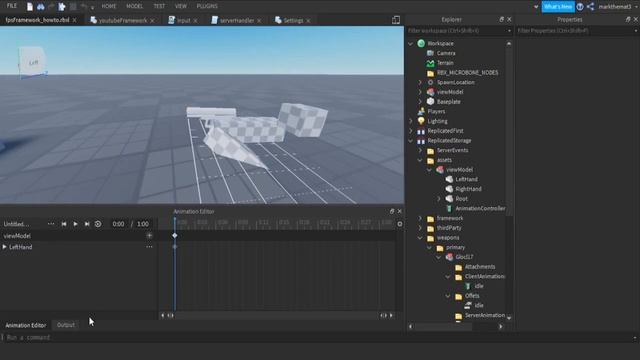The image size is (640, 360).
Task: Click the Filter workspace input field
Action: pyautogui.click(x=456, y=31)
